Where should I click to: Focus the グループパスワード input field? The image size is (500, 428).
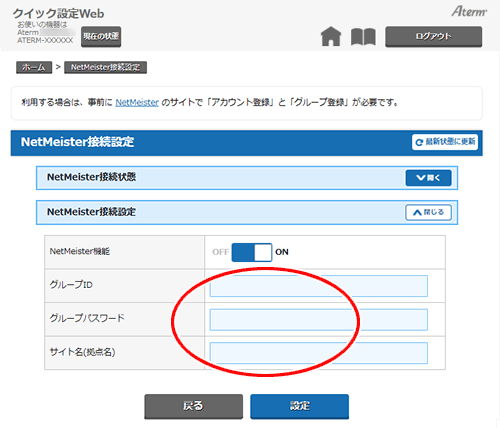click(x=318, y=320)
